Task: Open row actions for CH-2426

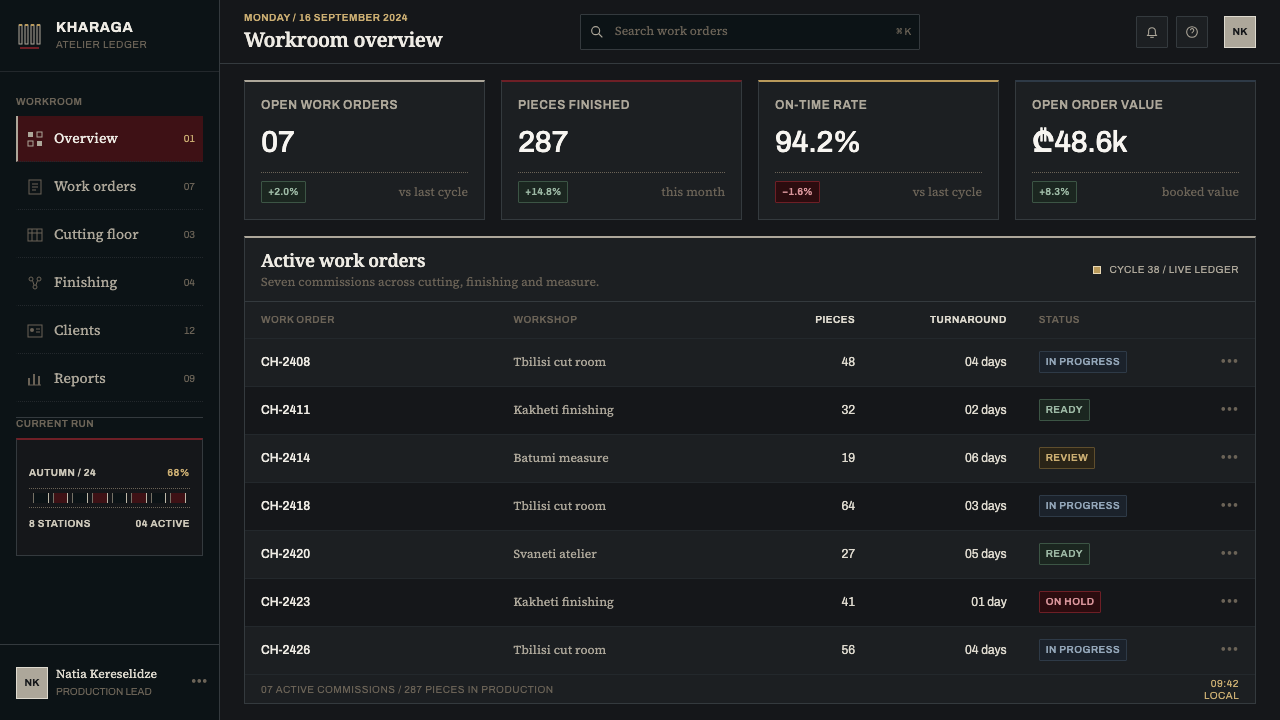Action: [x=1229, y=650]
